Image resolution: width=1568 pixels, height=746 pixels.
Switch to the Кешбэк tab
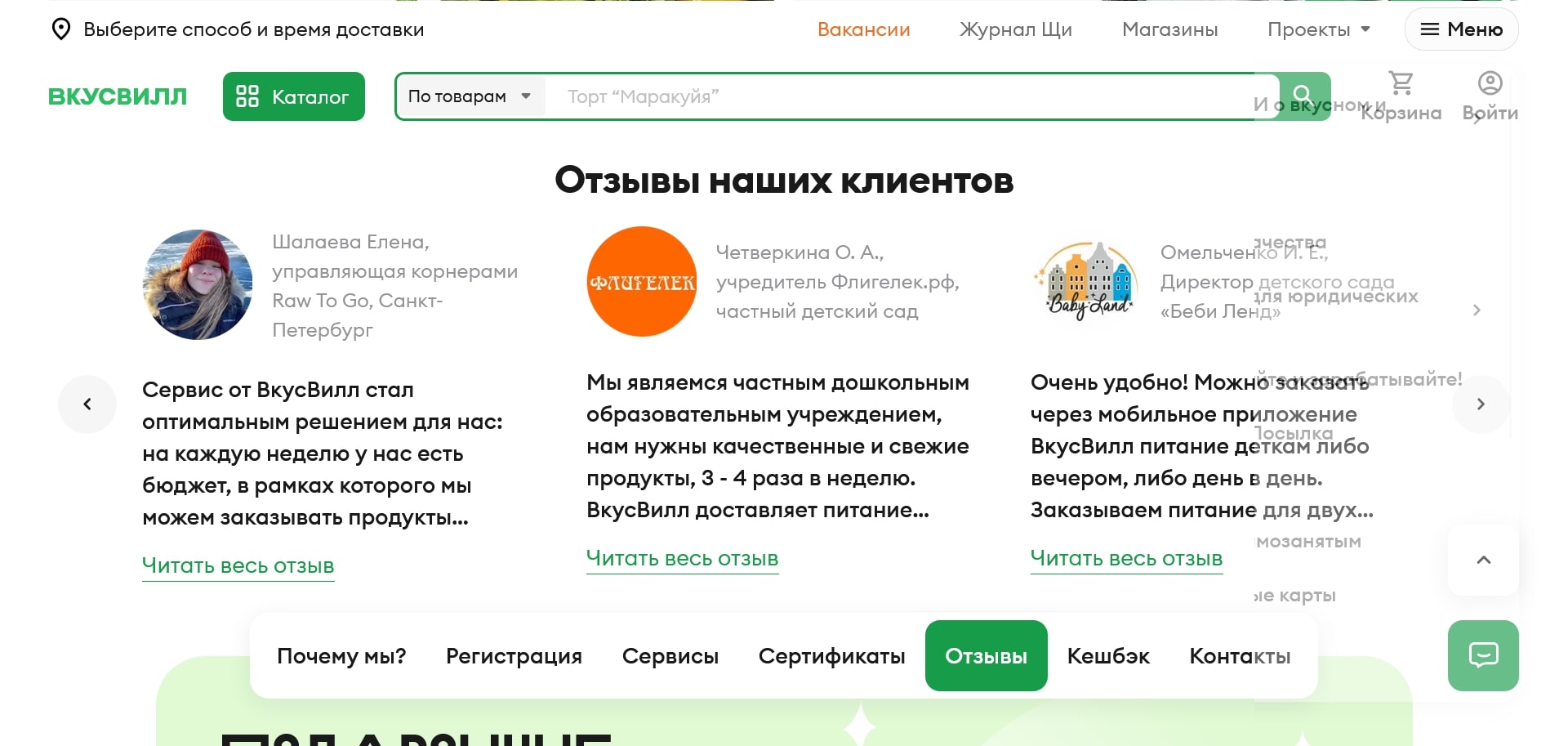click(1108, 655)
